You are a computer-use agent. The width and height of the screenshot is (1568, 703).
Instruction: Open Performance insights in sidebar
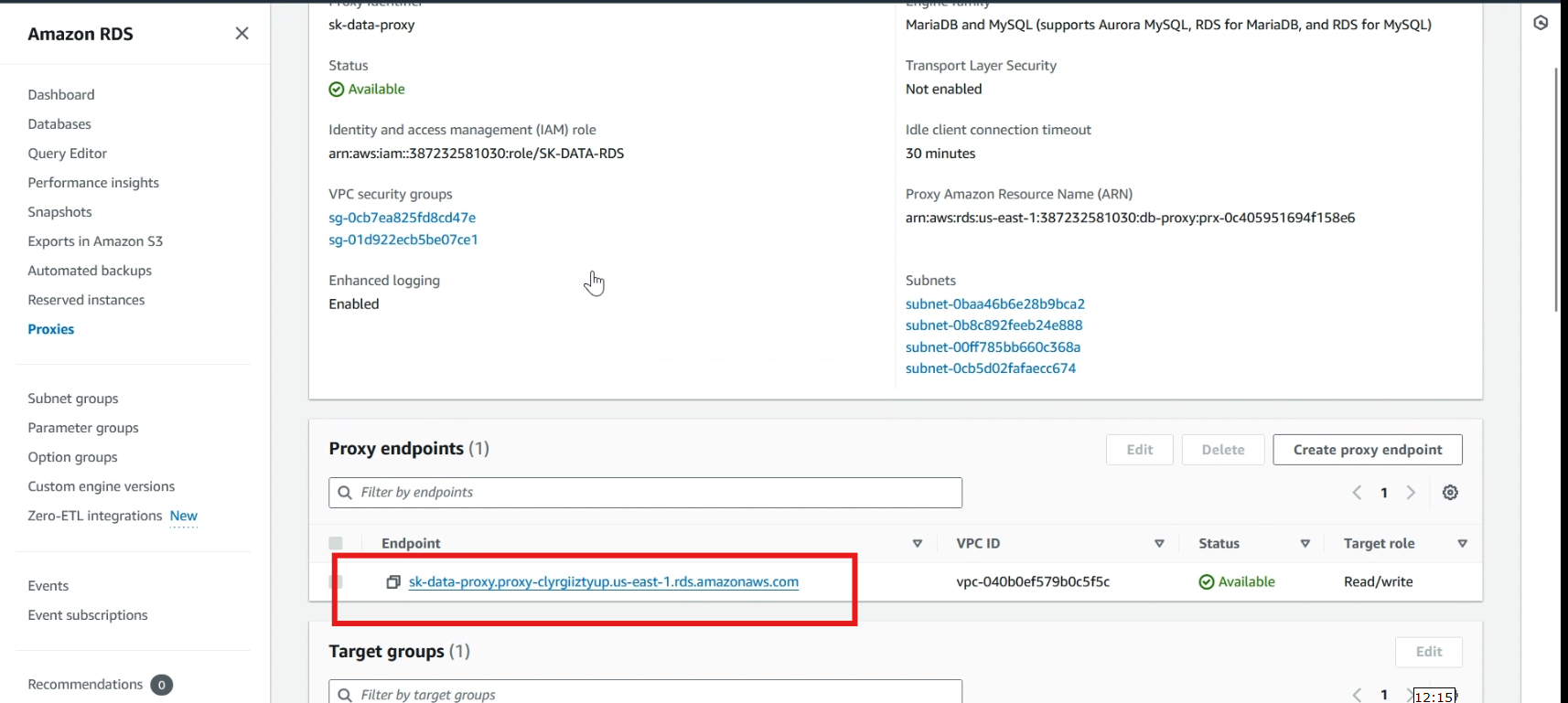pos(93,183)
